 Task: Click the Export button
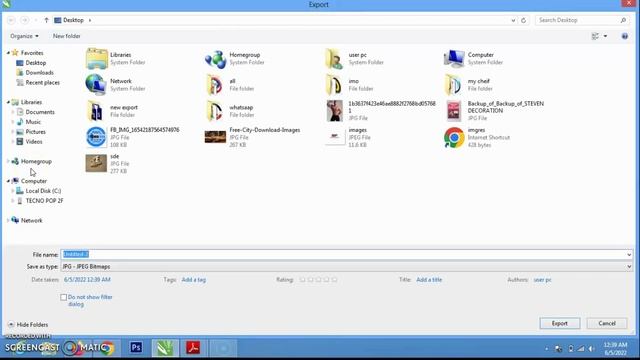(560, 323)
